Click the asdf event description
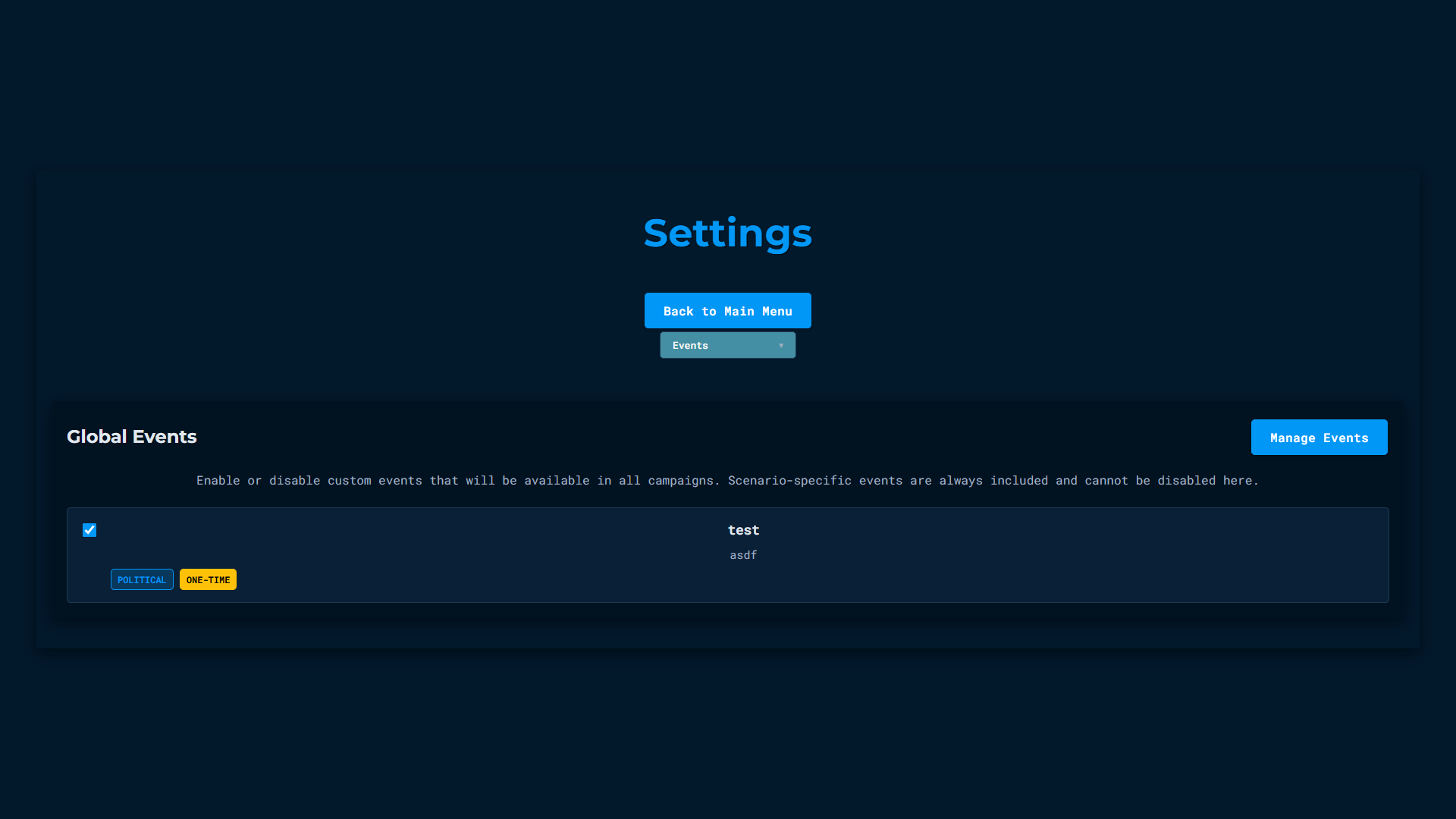The width and height of the screenshot is (1456, 819). click(x=743, y=555)
